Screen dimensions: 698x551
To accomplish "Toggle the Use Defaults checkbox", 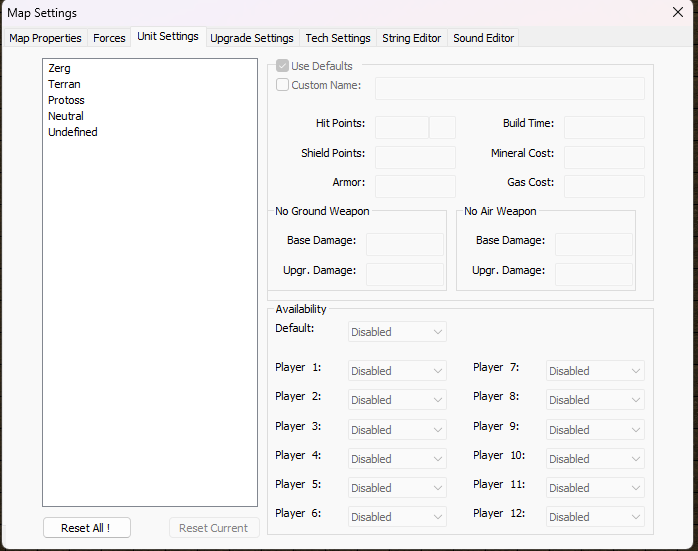I will (283, 66).
